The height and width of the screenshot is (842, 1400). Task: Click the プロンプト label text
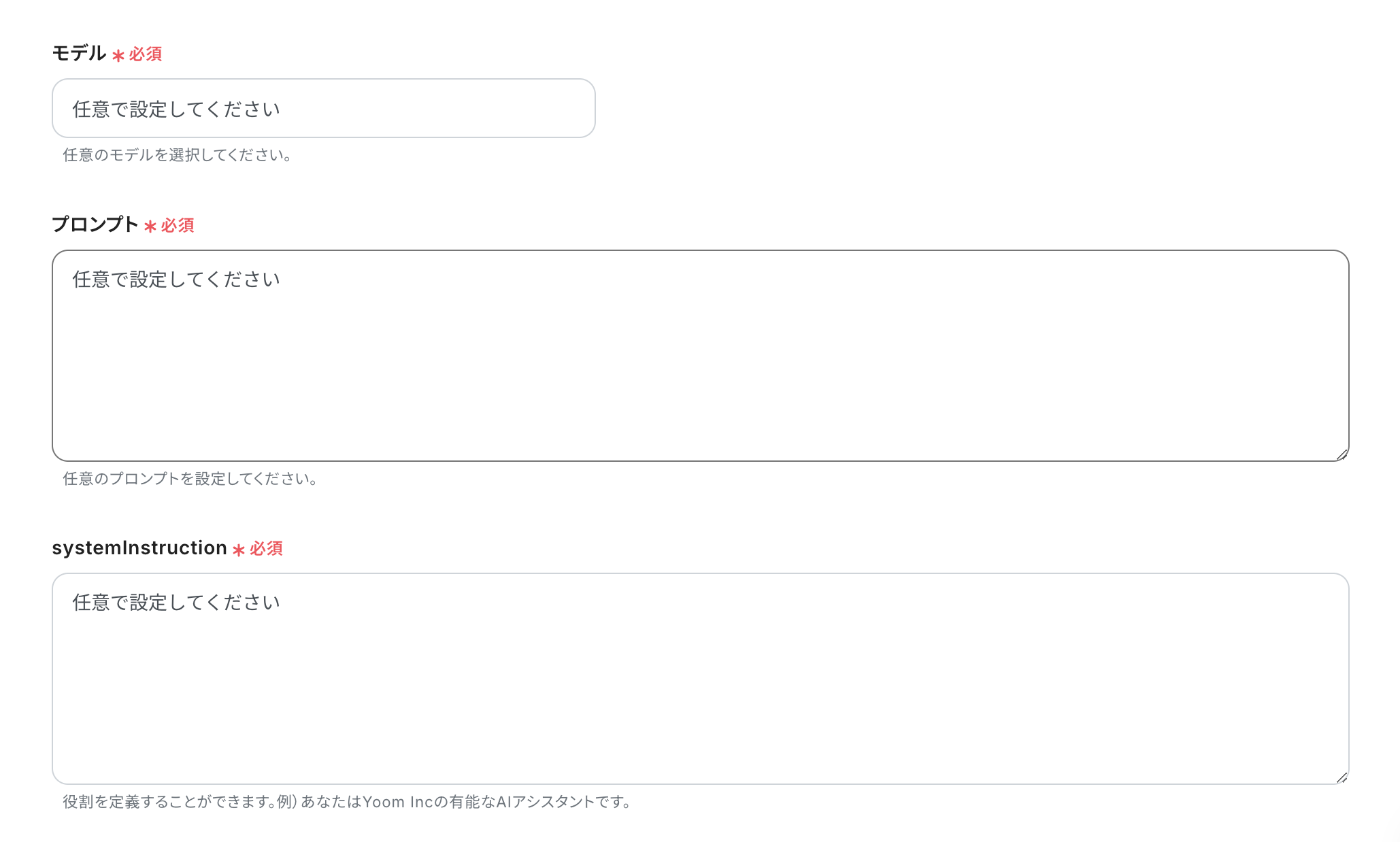tap(94, 224)
